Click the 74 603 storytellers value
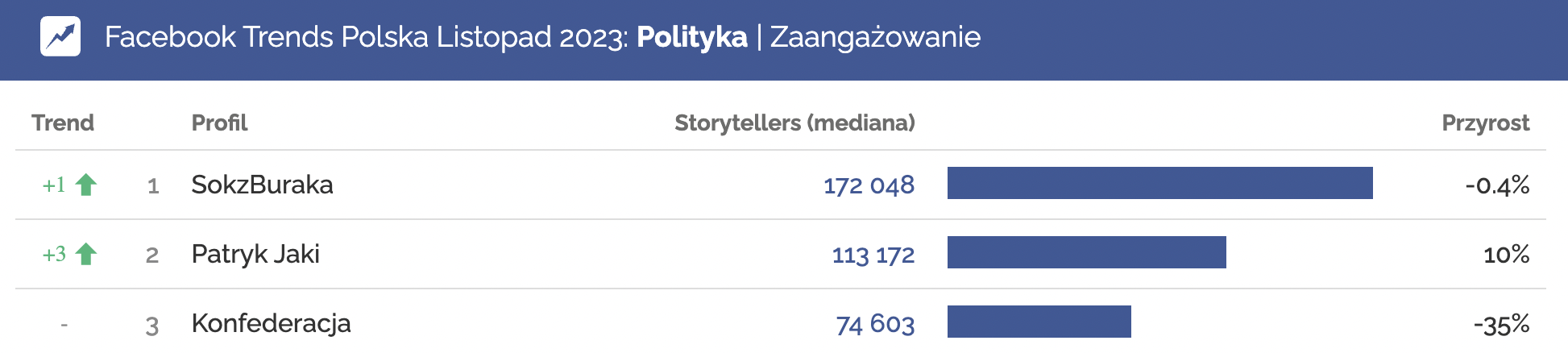The width and height of the screenshot is (1568, 353). coord(875,324)
